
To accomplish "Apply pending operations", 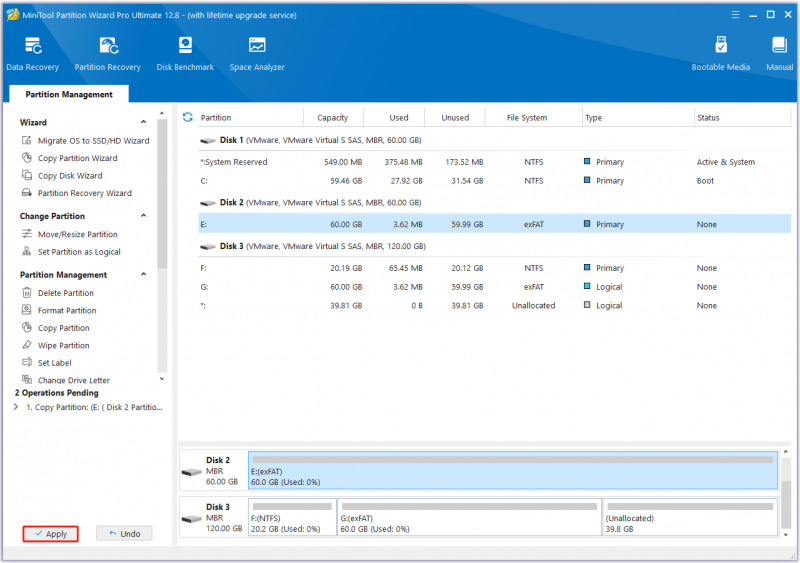I will [51, 534].
